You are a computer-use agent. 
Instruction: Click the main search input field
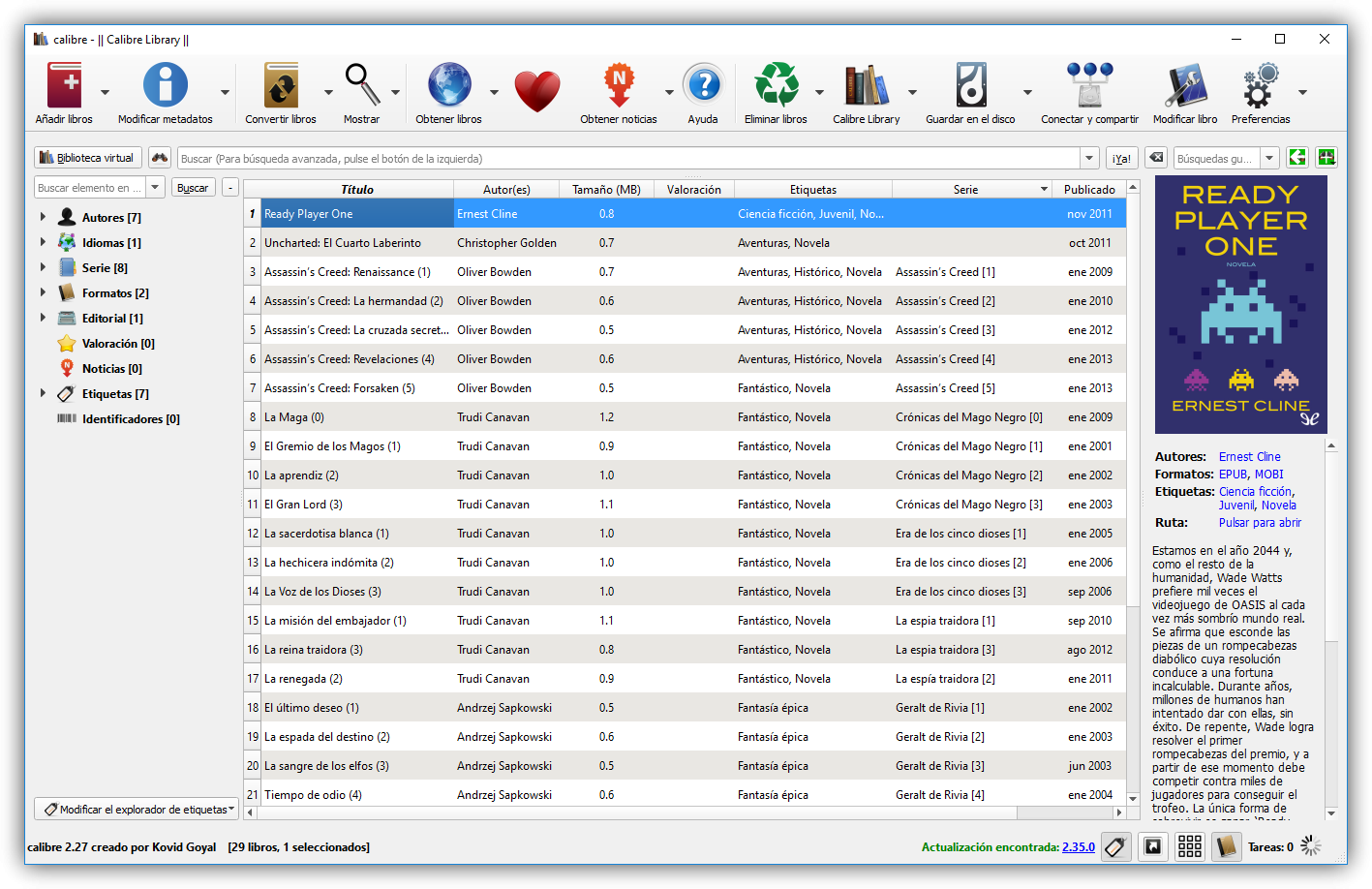click(x=629, y=158)
